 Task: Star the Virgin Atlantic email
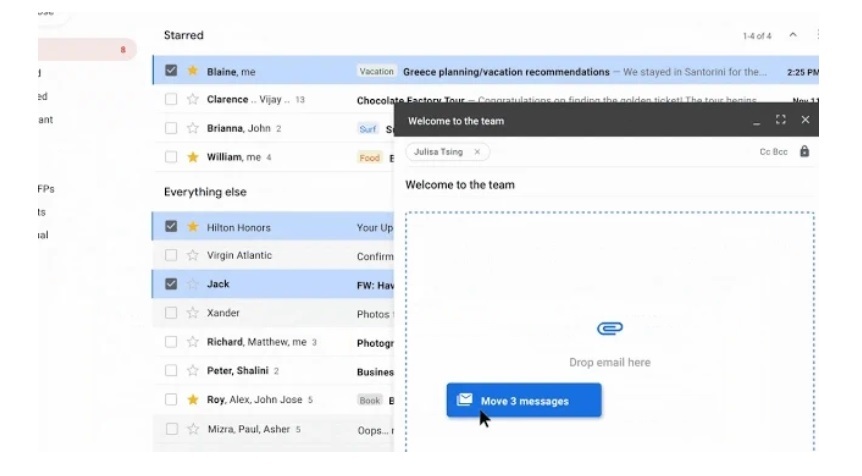pyautogui.click(x=193, y=256)
